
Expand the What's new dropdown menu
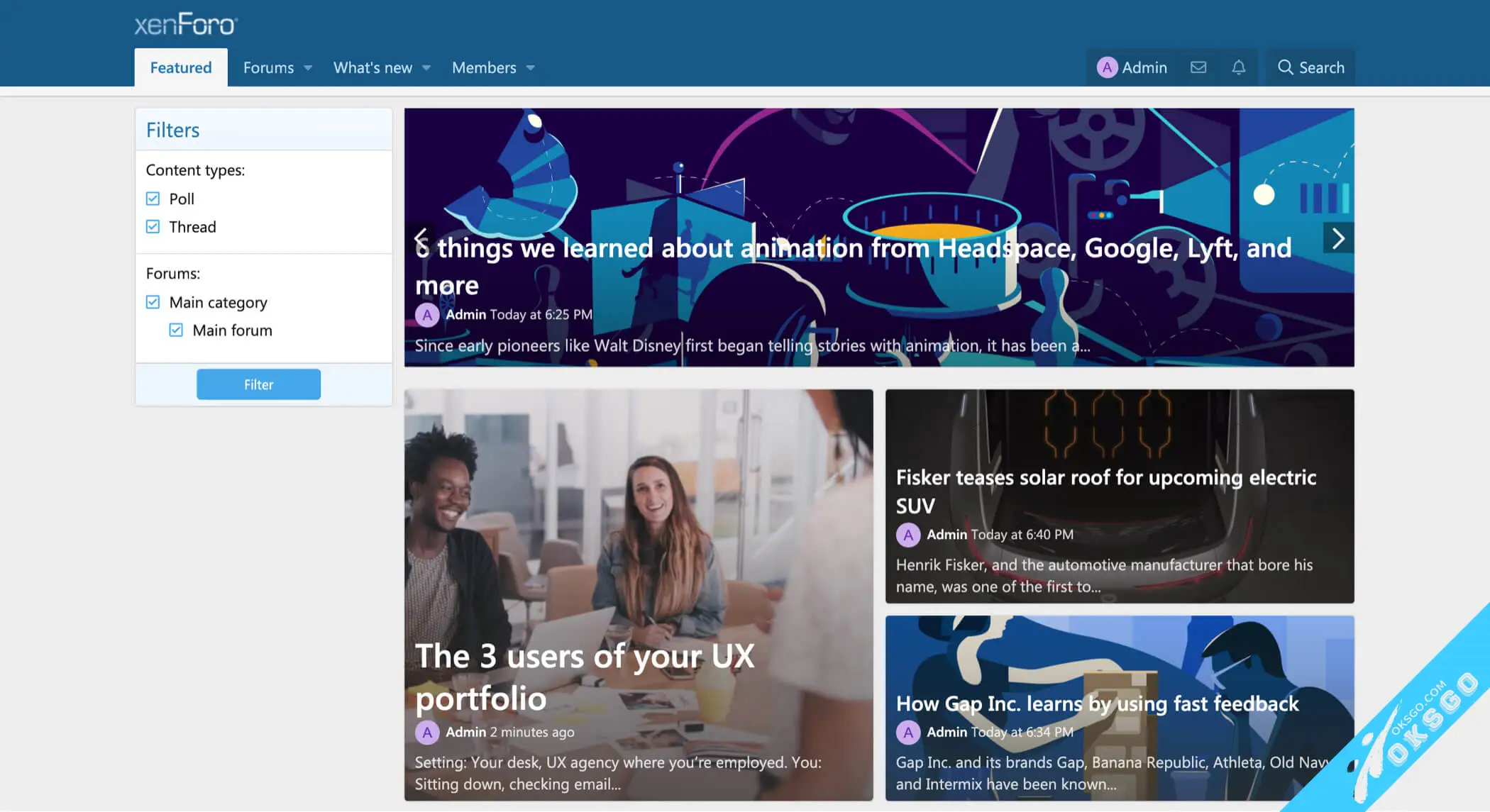click(x=426, y=67)
